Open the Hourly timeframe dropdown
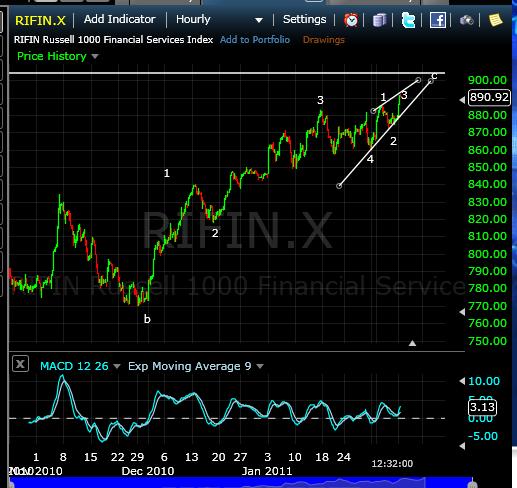517x488 pixels. coord(219,20)
